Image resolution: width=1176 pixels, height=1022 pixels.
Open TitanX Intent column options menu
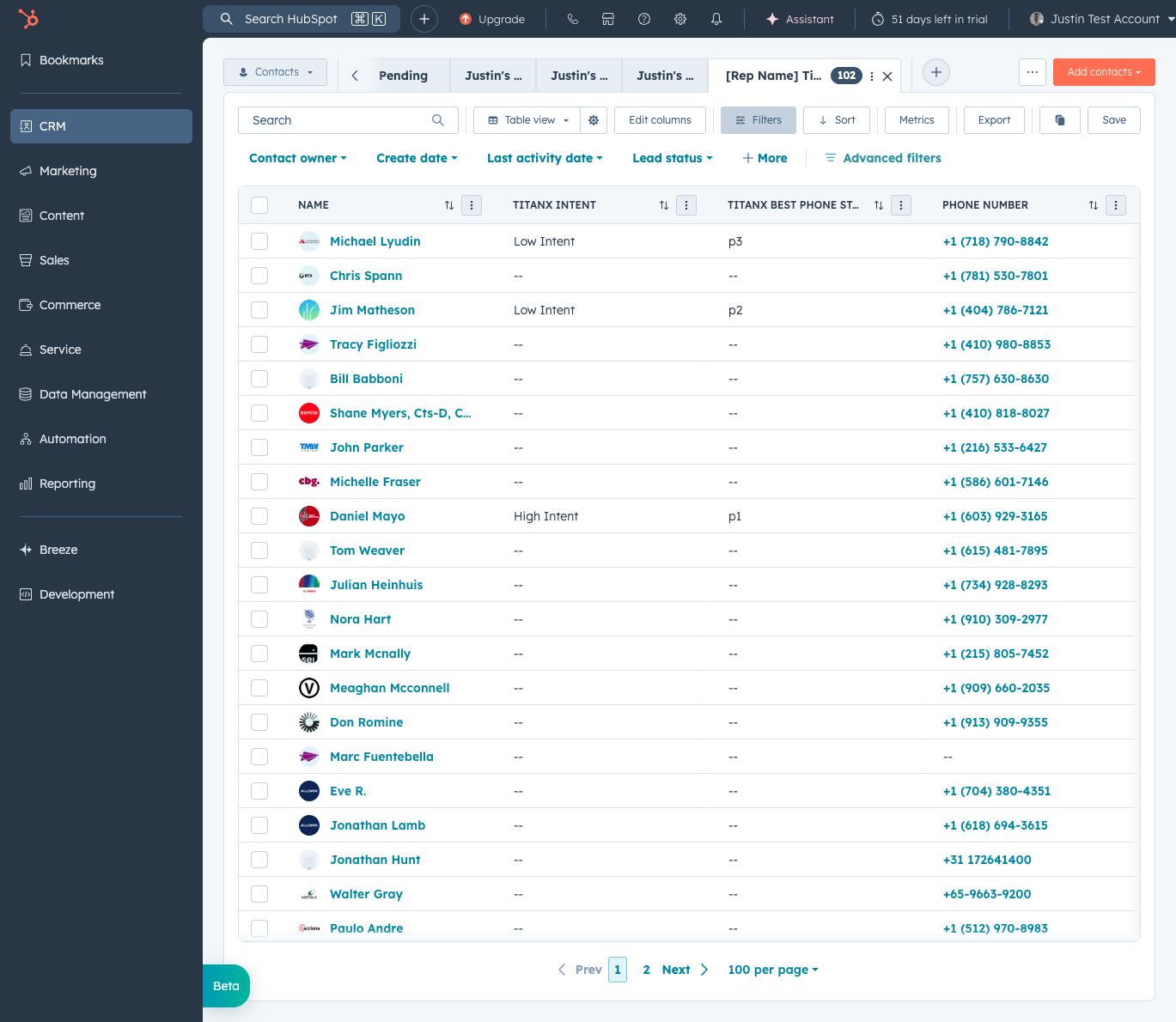point(686,205)
